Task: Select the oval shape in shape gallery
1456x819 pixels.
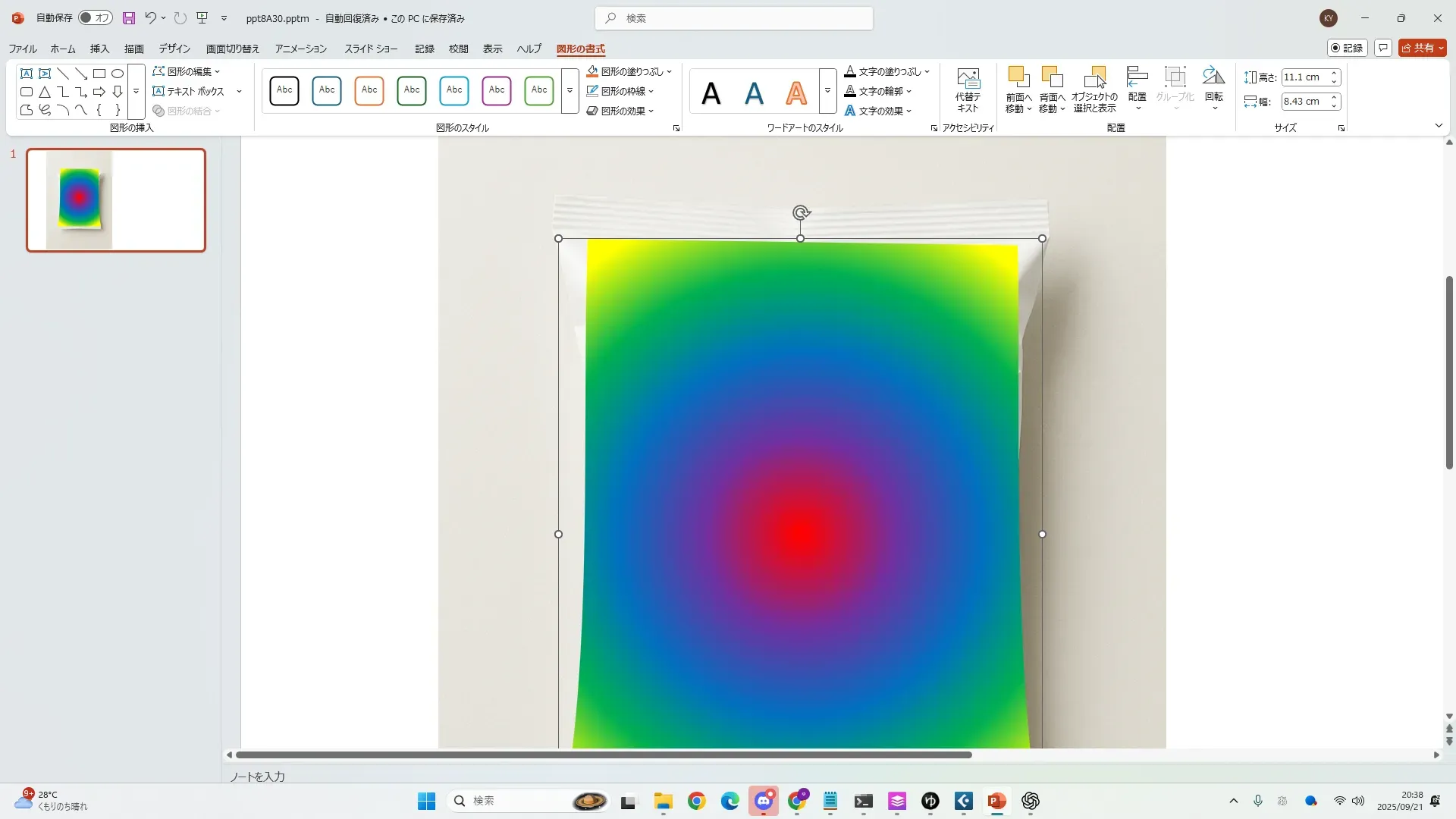Action: (118, 74)
